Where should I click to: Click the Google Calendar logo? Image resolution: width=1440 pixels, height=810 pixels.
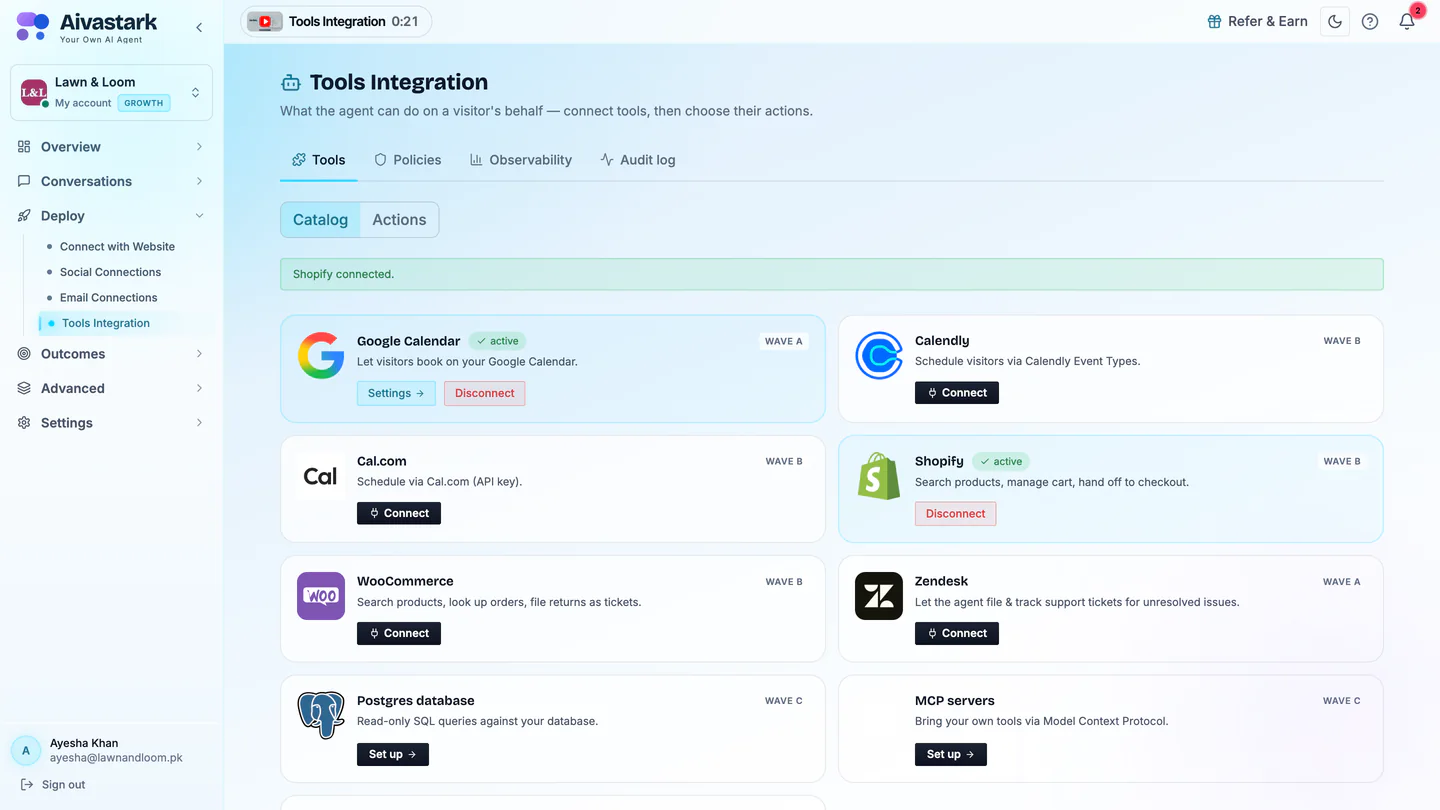pyautogui.click(x=321, y=356)
